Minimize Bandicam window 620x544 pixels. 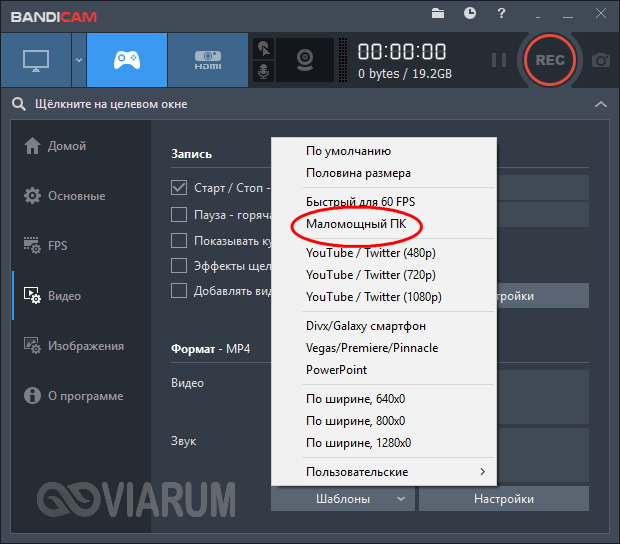pyautogui.click(x=568, y=17)
